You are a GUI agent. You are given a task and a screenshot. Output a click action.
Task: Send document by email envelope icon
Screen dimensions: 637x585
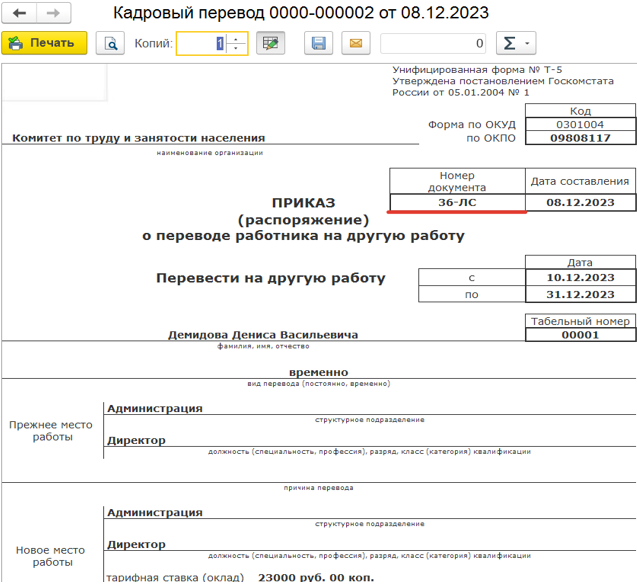pyautogui.click(x=354, y=43)
